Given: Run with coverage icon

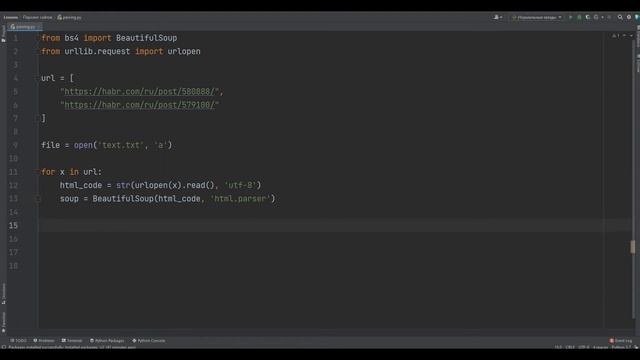Looking at the screenshot, I should tap(588, 17).
